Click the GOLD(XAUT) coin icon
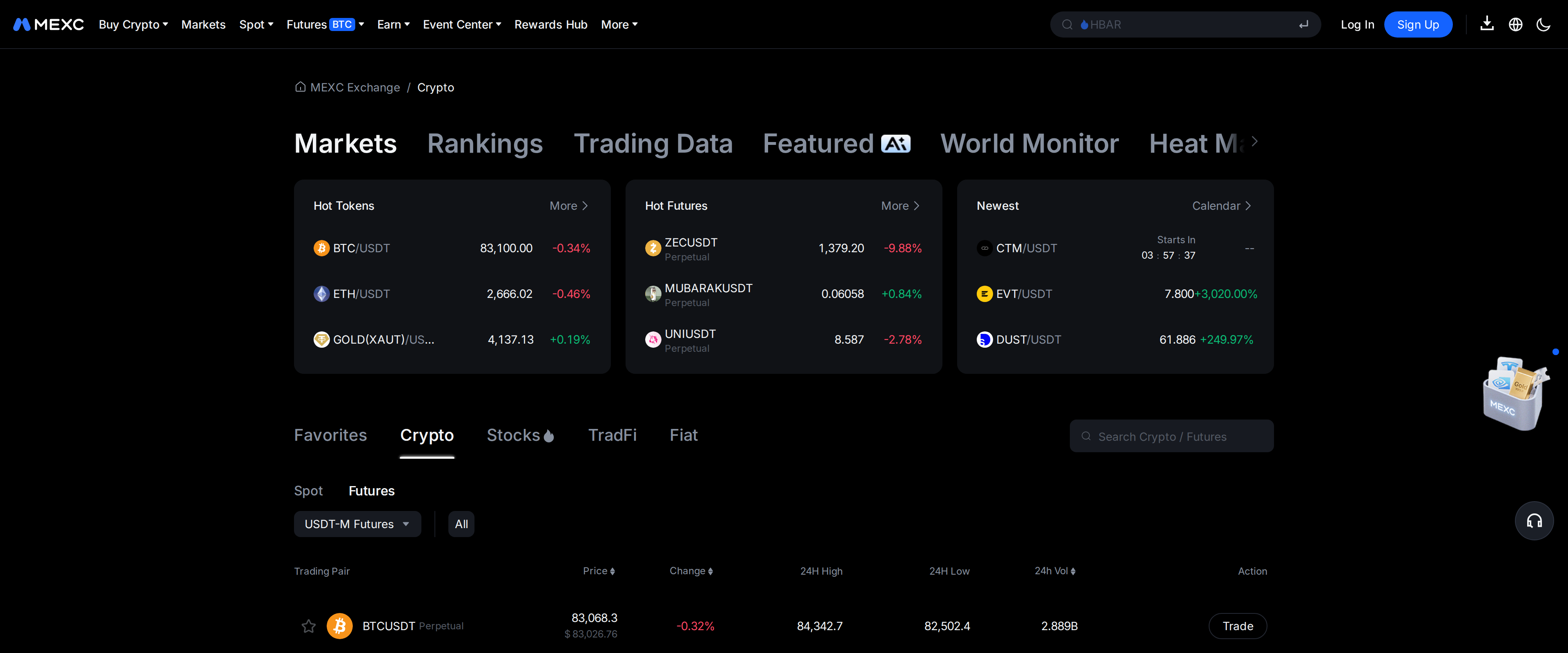The image size is (1568, 653). click(x=321, y=339)
